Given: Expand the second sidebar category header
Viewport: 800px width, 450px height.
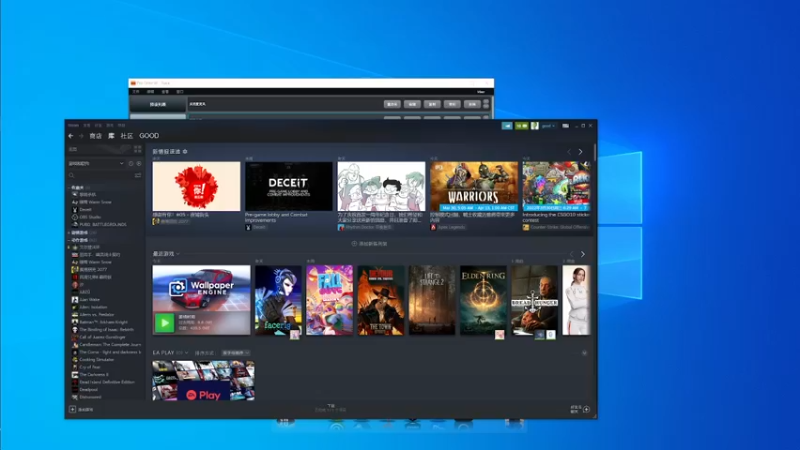Looking at the screenshot, I should pos(69,233).
